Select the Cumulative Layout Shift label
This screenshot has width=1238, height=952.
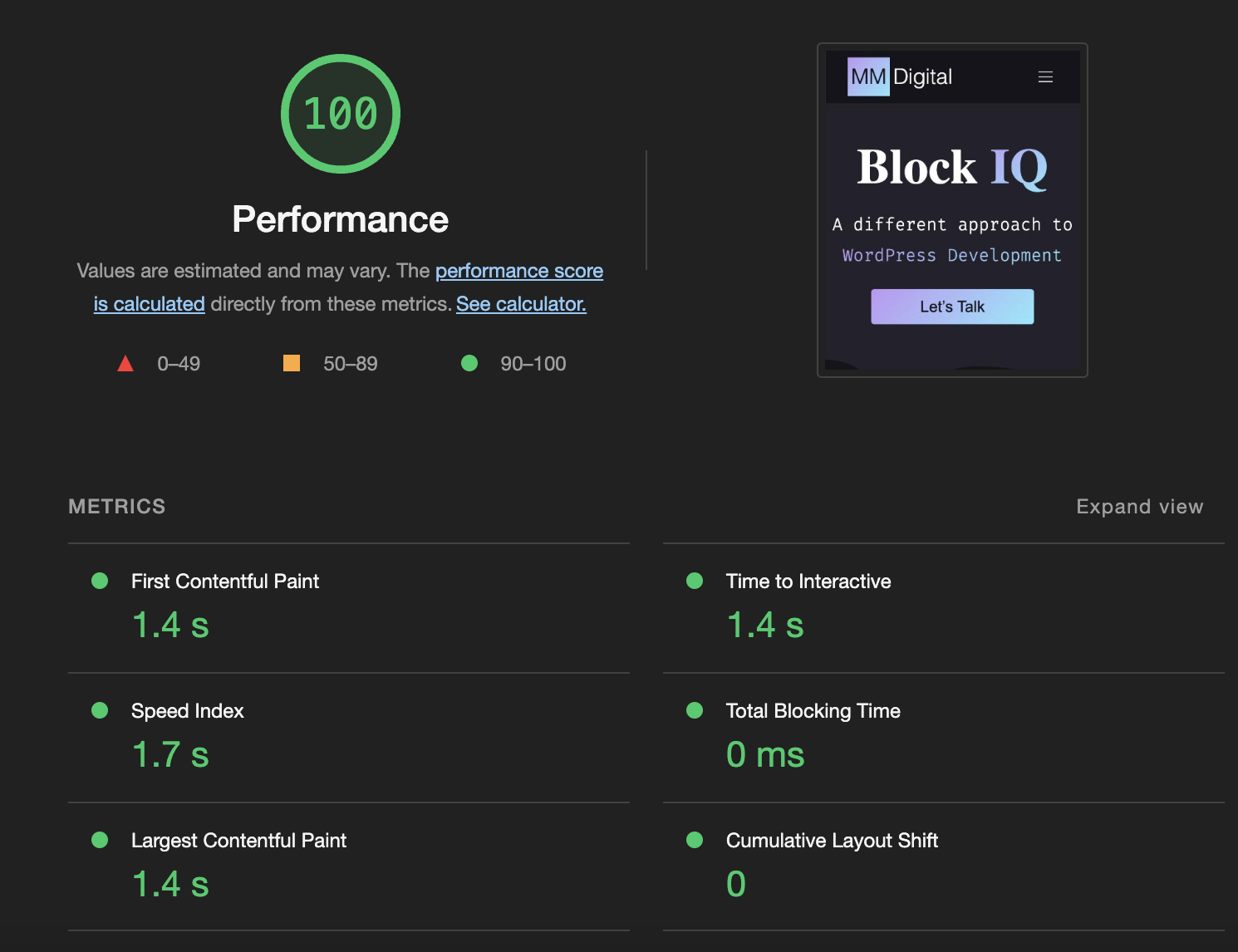pyautogui.click(x=832, y=841)
